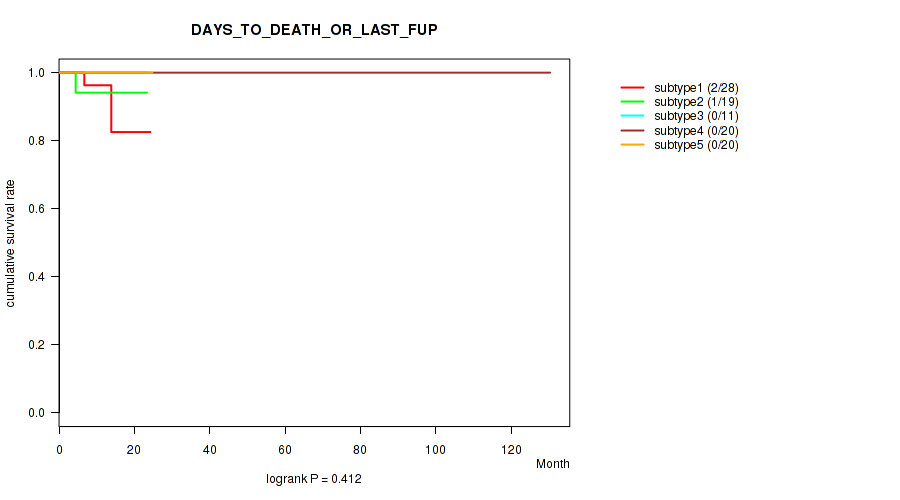Click the 100 tick on the x-axis
The image size is (900, 500).
point(435,448)
